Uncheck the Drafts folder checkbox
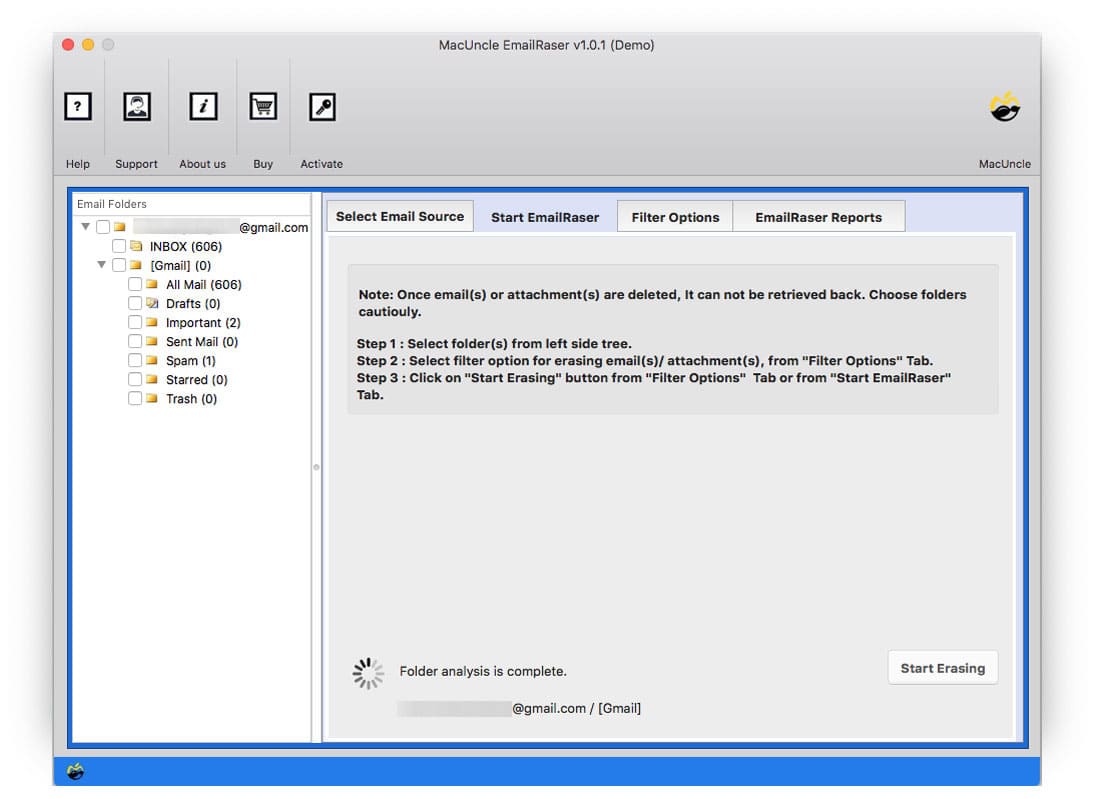Screen dimensions: 1096x799 coord(135,303)
